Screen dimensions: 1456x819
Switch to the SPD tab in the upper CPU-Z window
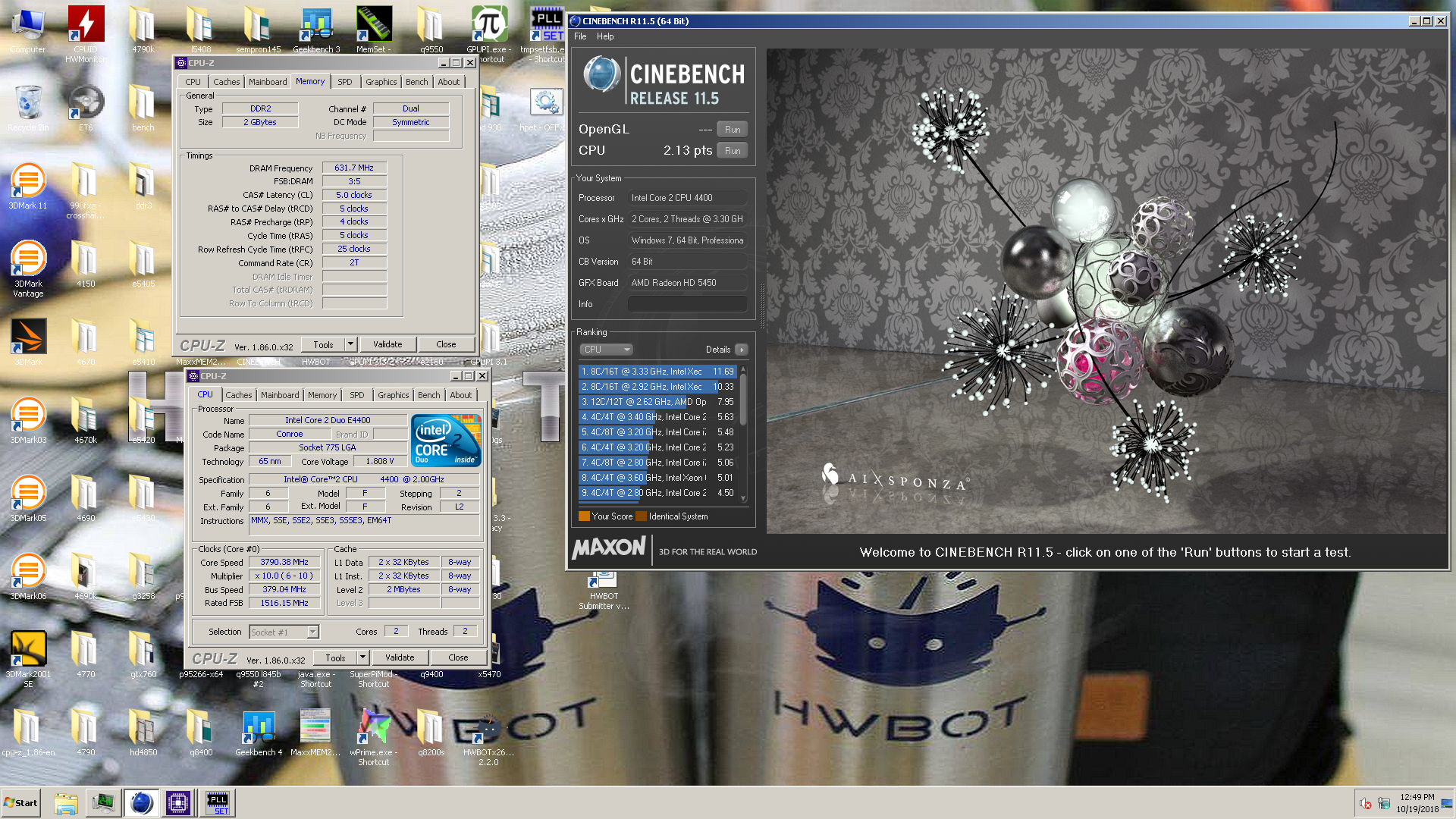(x=345, y=82)
